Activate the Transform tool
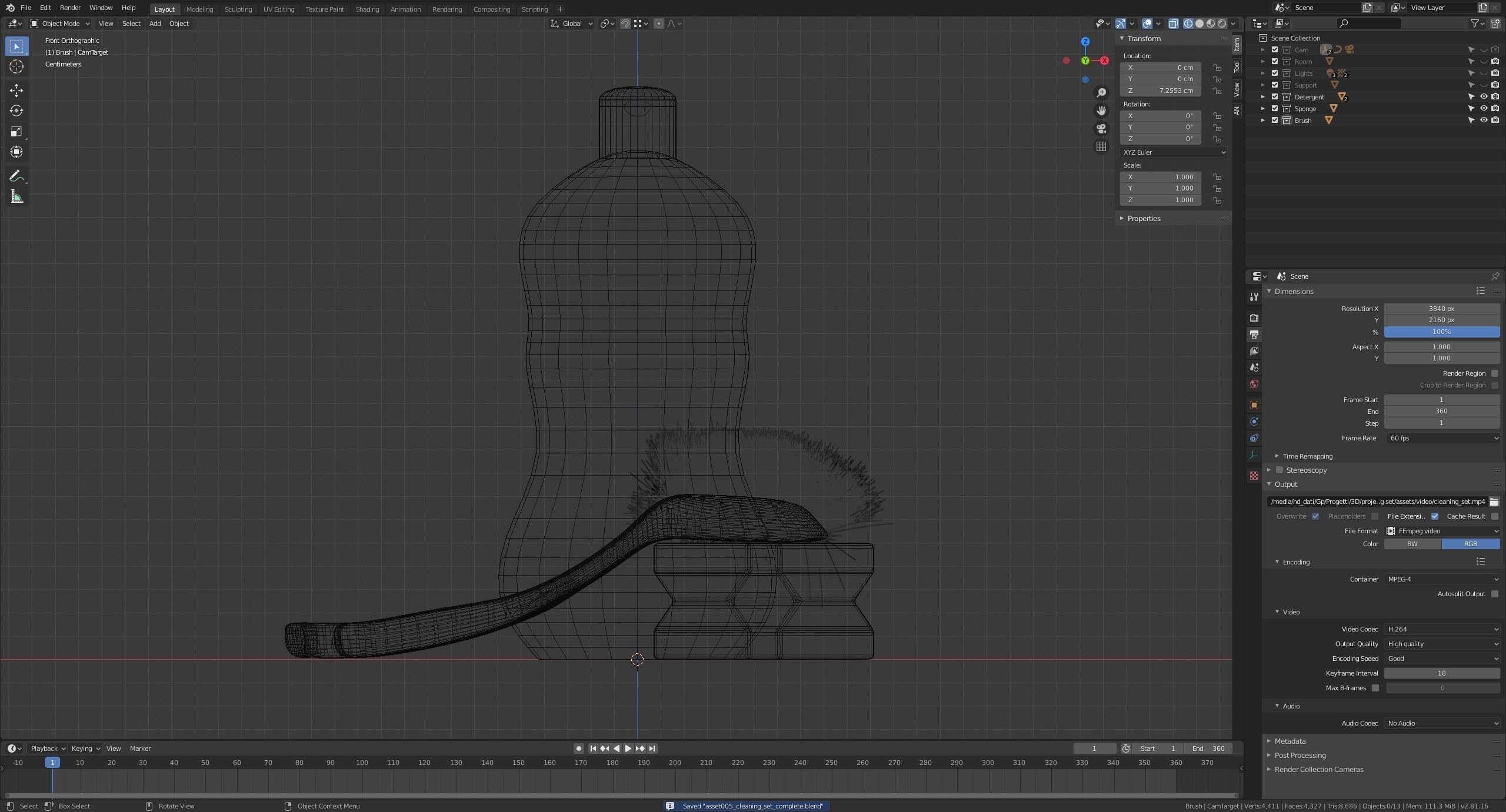Image resolution: width=1506 pixels, height=812 pixels. (x=16, y=152)
